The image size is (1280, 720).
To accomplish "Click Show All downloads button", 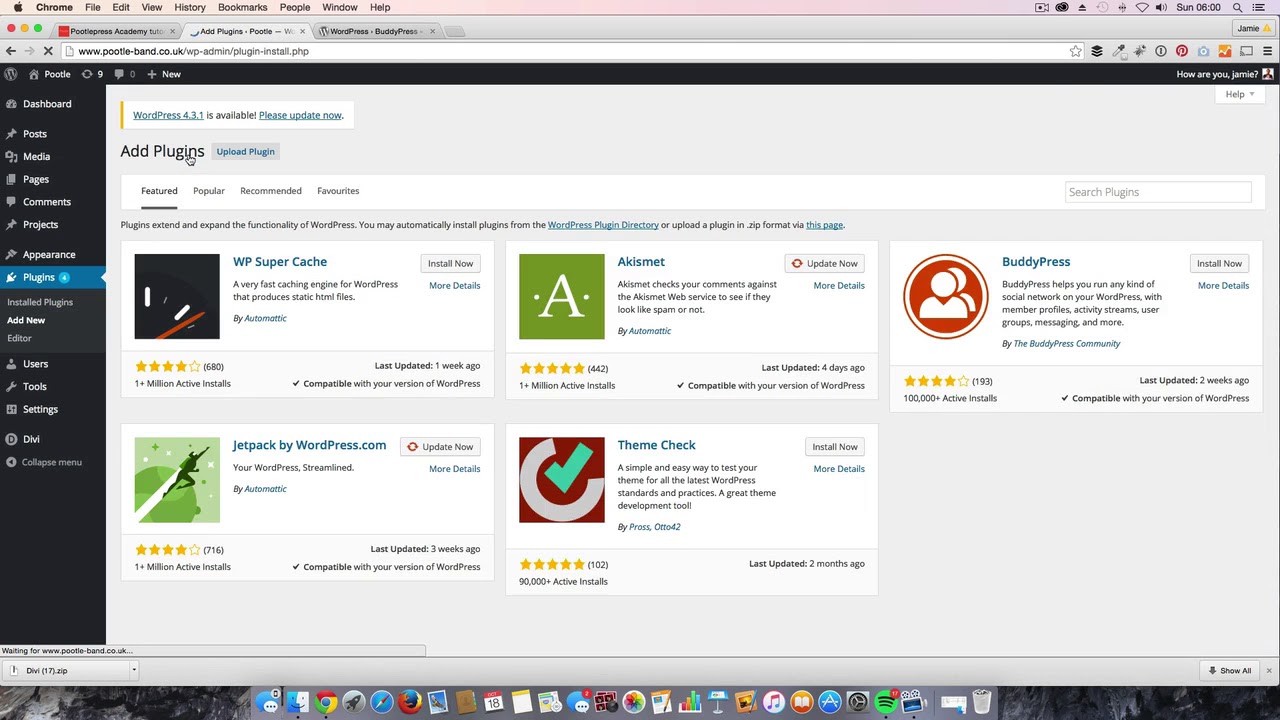I will [x=1230, y=671].
